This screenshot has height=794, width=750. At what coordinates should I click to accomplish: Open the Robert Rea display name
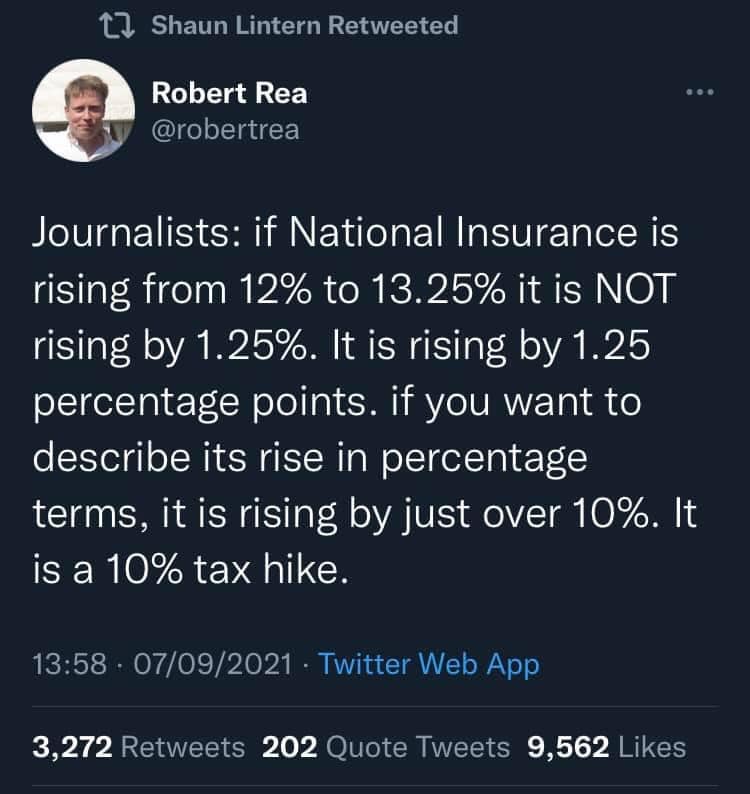coord(229,93)
